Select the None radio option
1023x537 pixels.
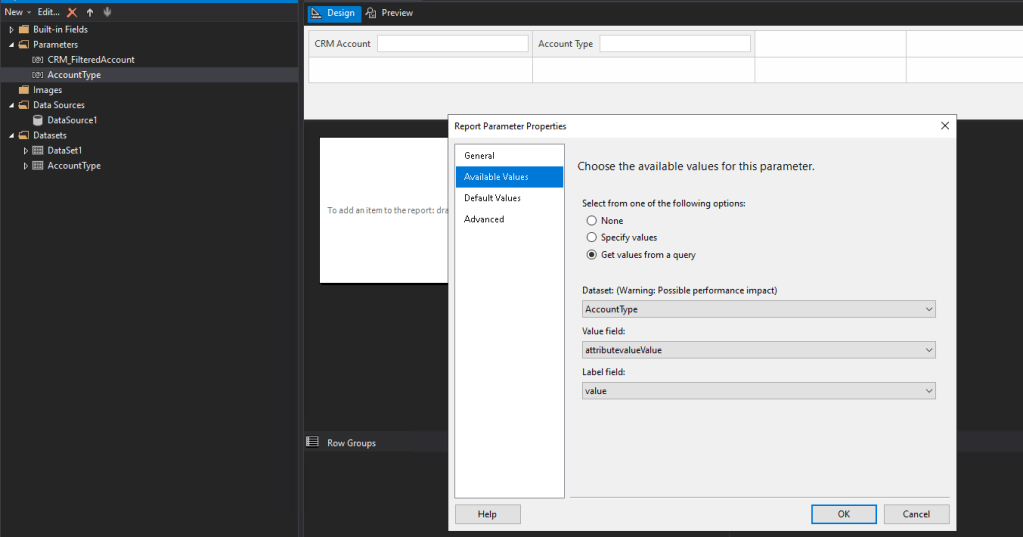(592, 221)
